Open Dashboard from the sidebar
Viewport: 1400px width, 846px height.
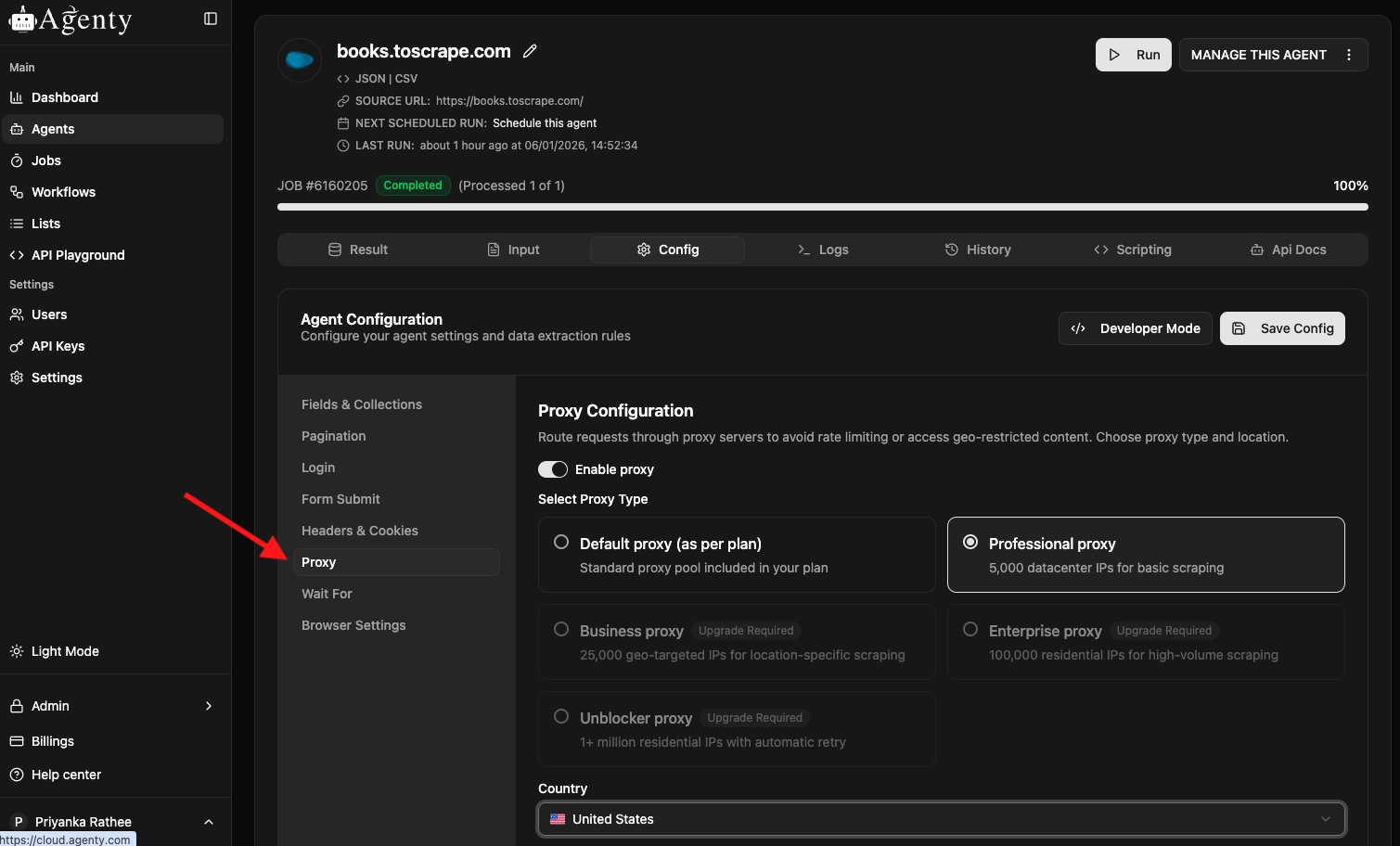[x=64, y=97]
